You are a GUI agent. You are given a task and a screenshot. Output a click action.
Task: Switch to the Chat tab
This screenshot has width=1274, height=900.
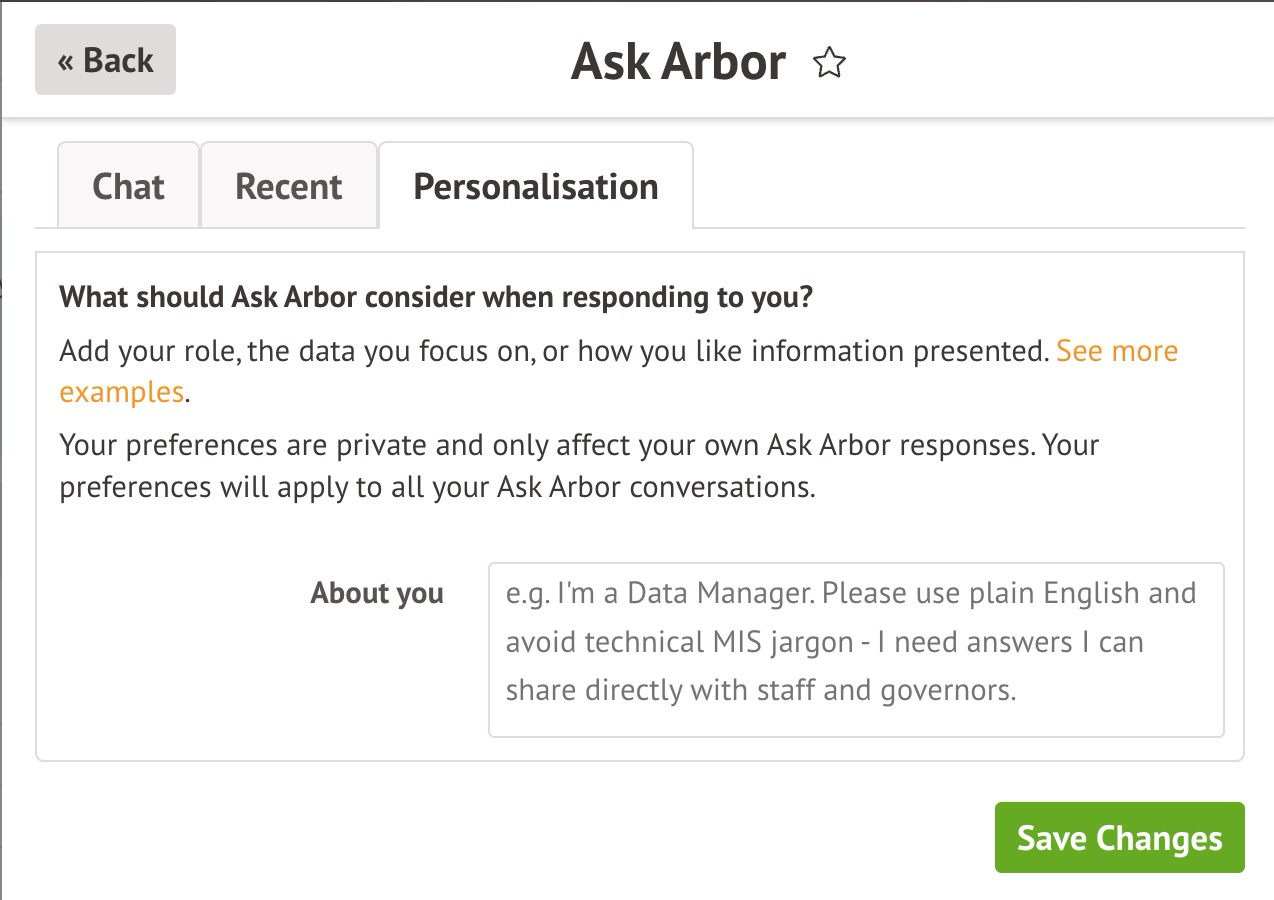[x=128, y=187]
